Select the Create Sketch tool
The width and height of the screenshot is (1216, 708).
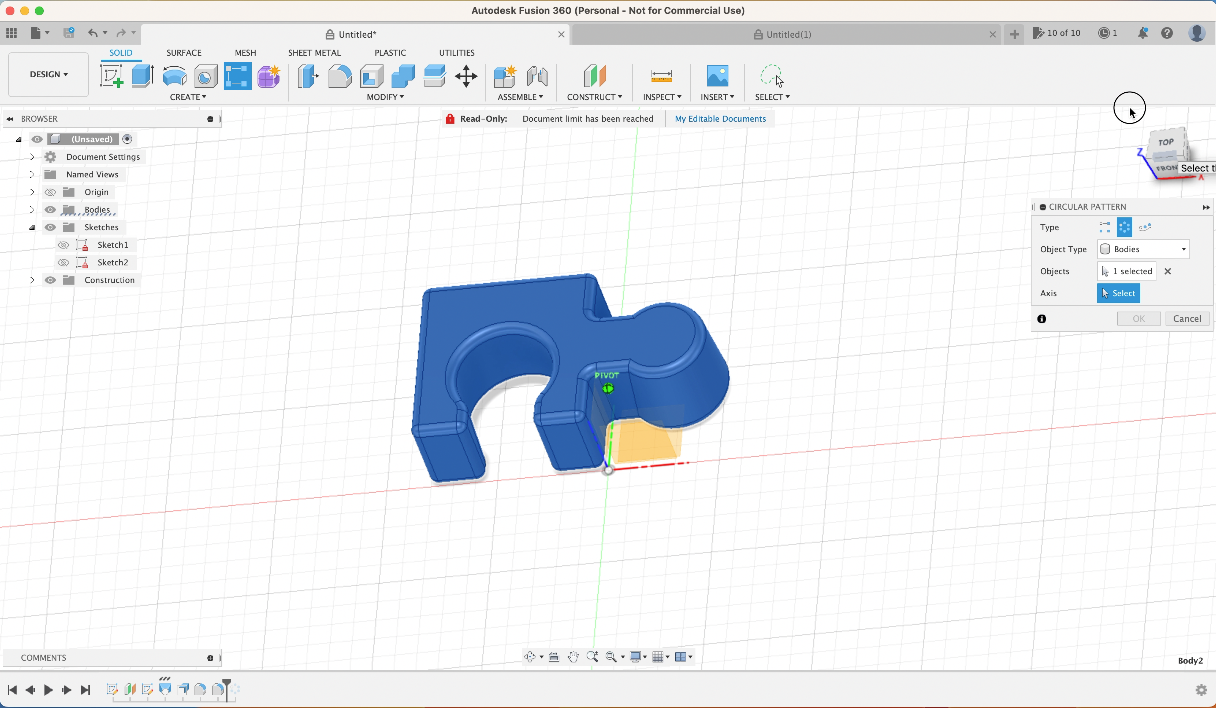(x=112, y=76)
